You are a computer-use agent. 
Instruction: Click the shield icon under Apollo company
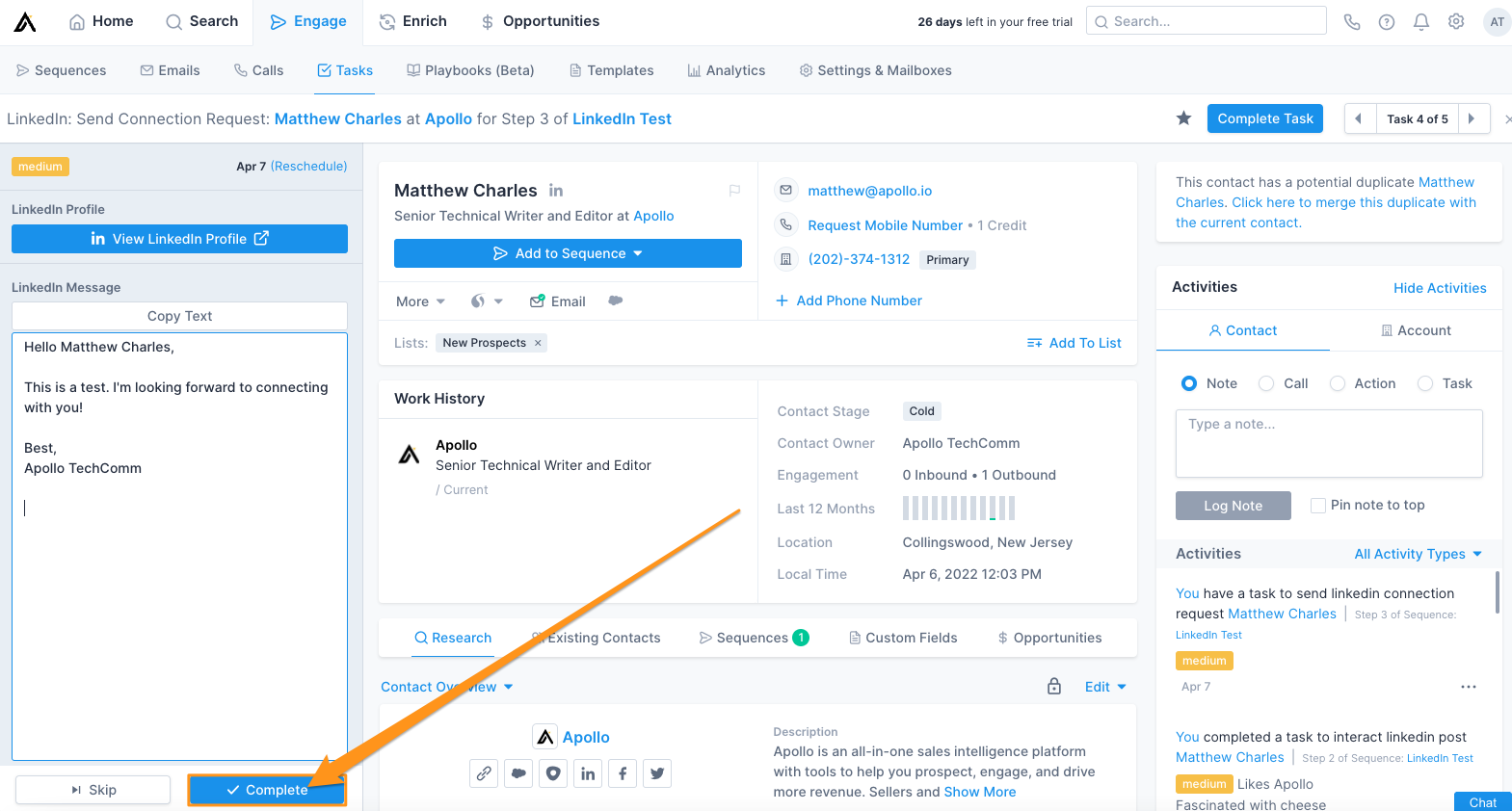click(553, 773)
